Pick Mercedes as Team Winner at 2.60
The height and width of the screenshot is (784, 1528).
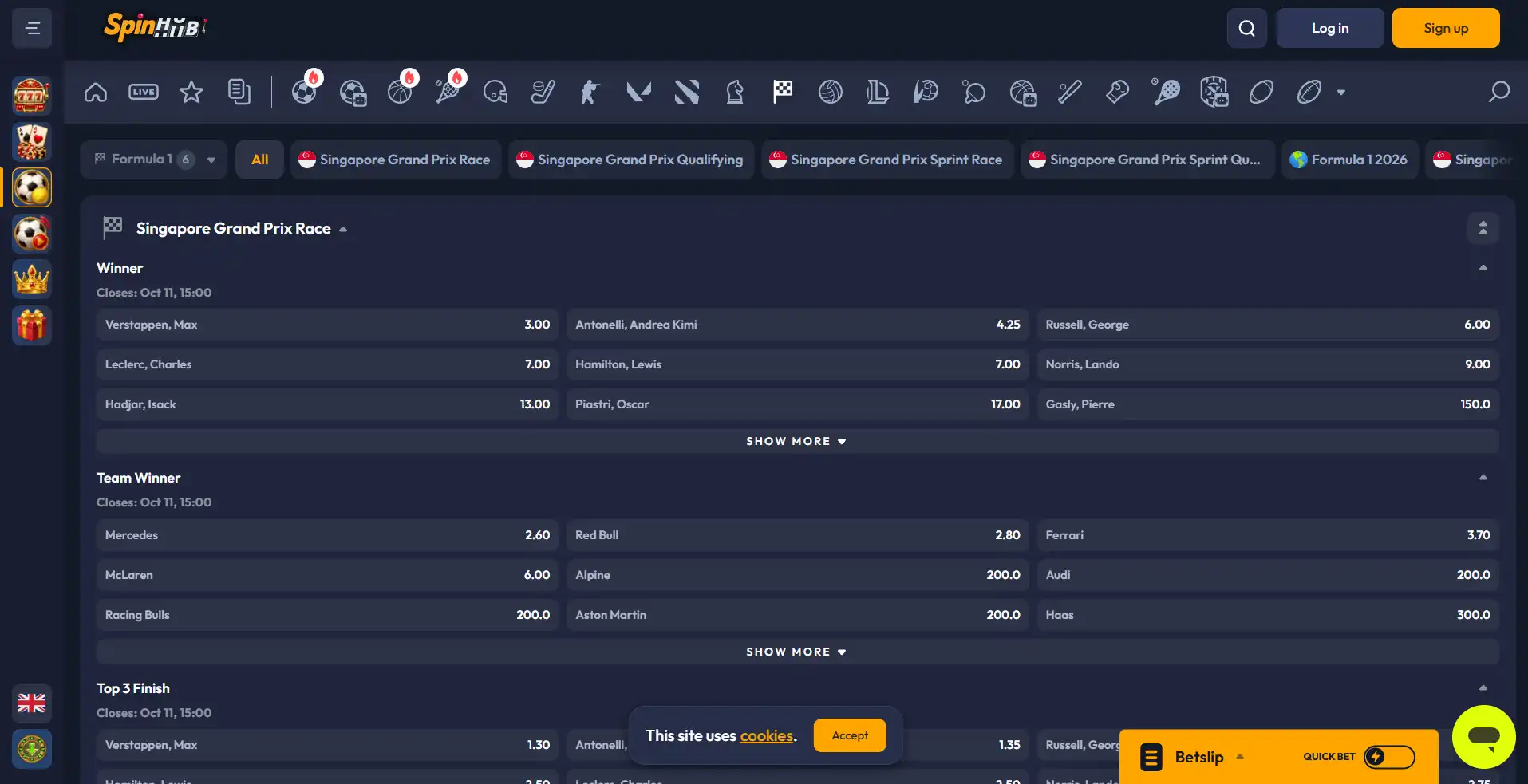pos(327,535)
